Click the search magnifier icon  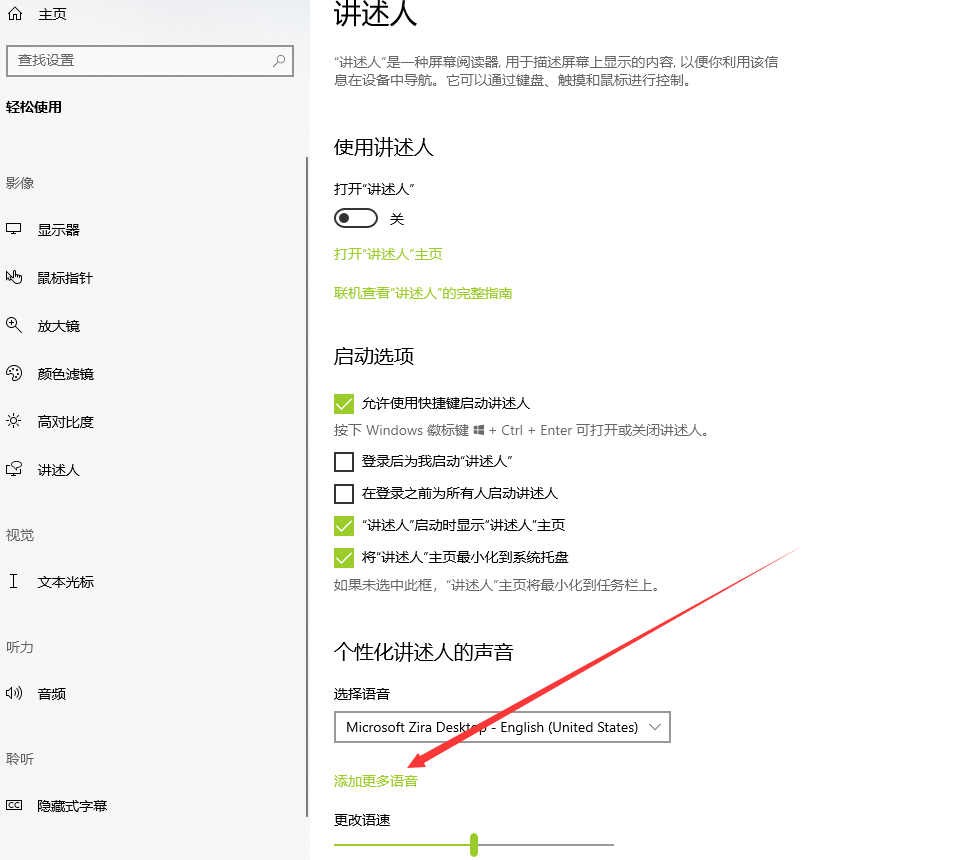click(279, 60)
